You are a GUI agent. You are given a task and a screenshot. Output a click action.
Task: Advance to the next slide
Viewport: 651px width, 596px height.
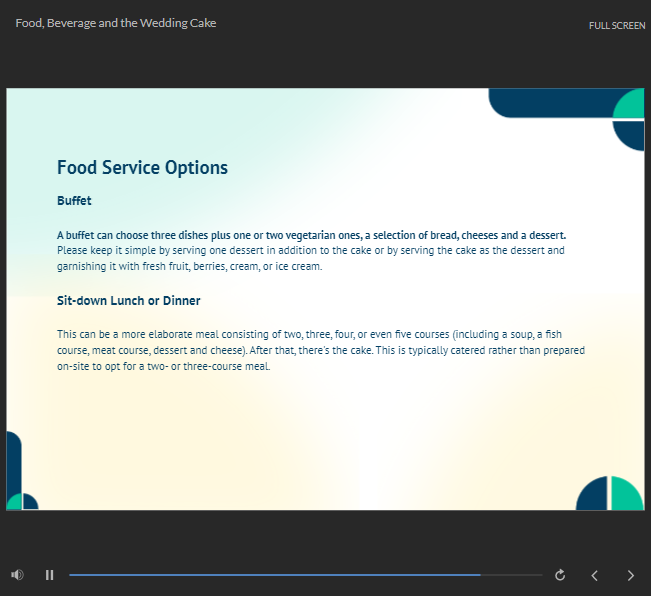click(x=630, y=575)
